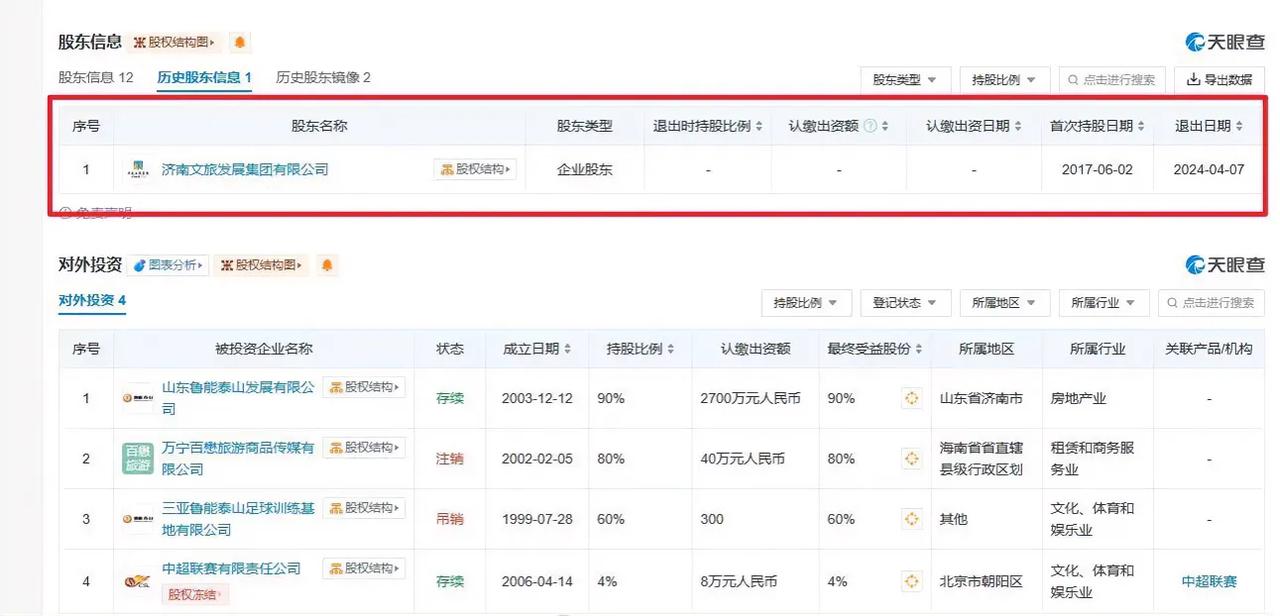
Task: Open 图表分析 for 对外投资
Action: 168,265
